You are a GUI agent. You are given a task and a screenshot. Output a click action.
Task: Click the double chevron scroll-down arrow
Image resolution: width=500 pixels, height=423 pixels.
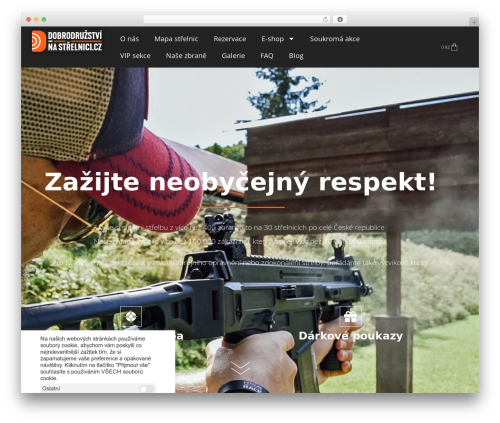[x=241, y=368]
